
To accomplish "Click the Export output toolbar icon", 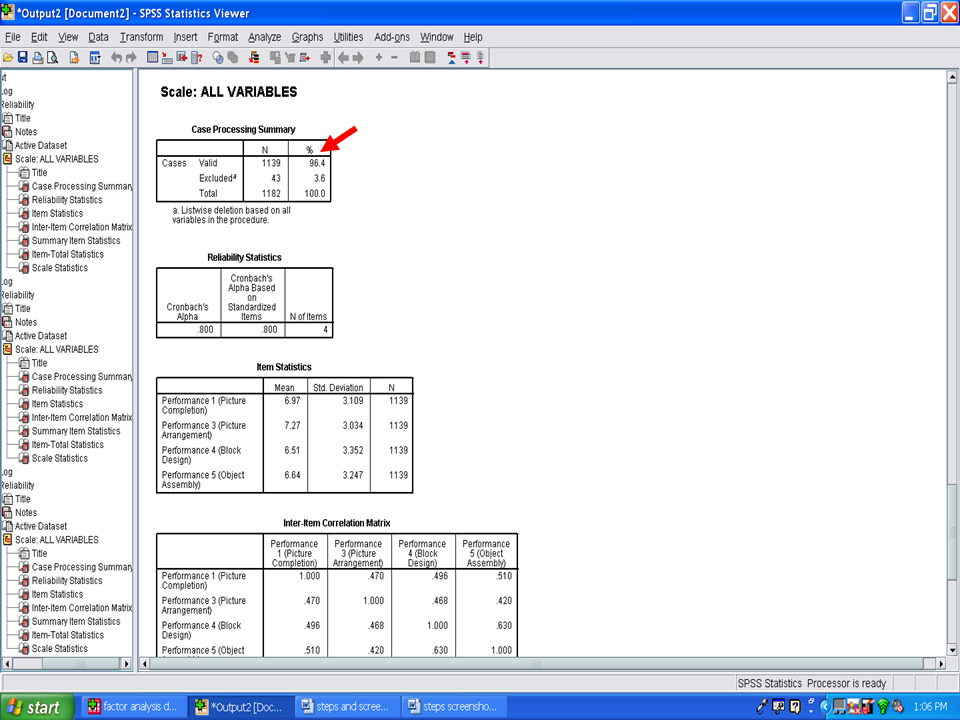I will 74,58.
